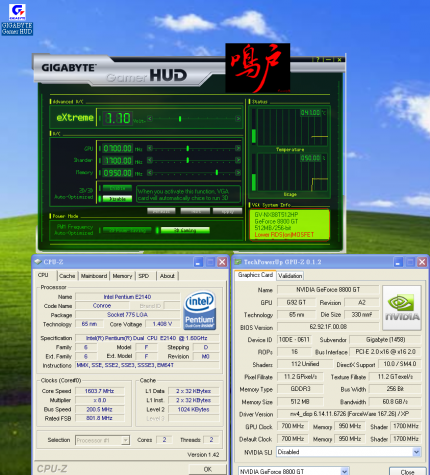Image resolution: width=430 pixels, height=475 pixels.
Task: Click the GPU clock slider handle
Action: coord(188,148)
